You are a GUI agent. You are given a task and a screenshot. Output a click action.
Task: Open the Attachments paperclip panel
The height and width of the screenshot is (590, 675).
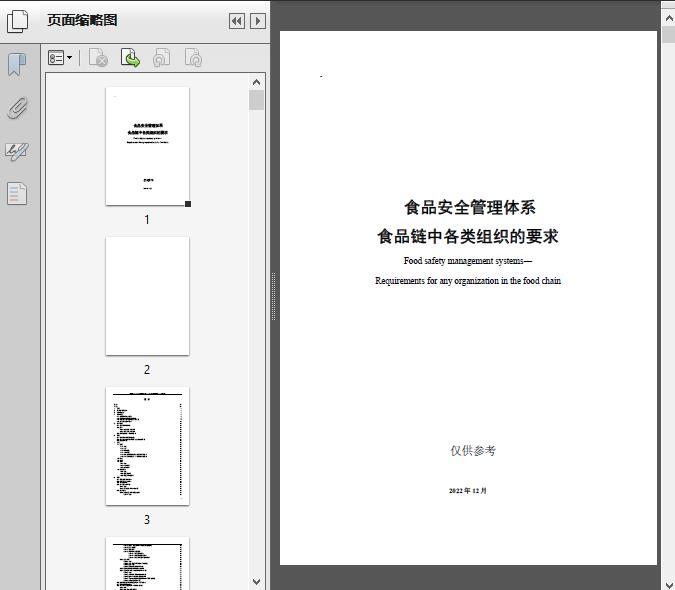pos(18,108)
